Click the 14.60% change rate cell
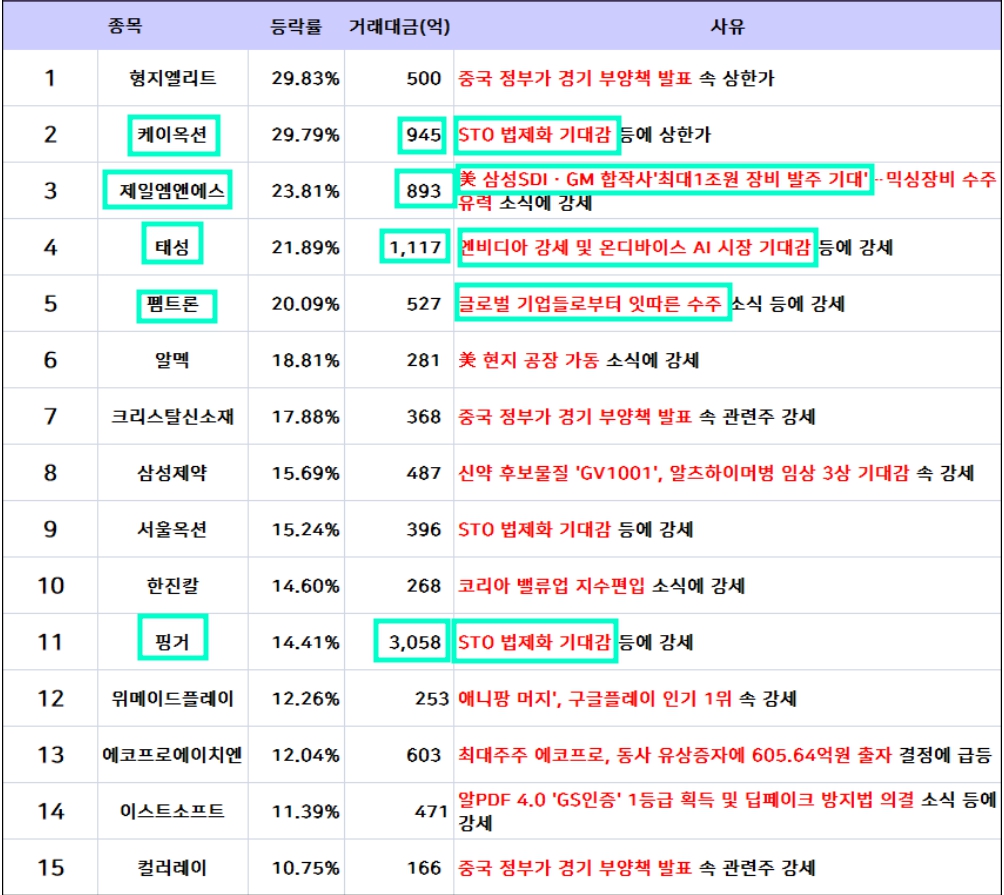 point(305,585)
